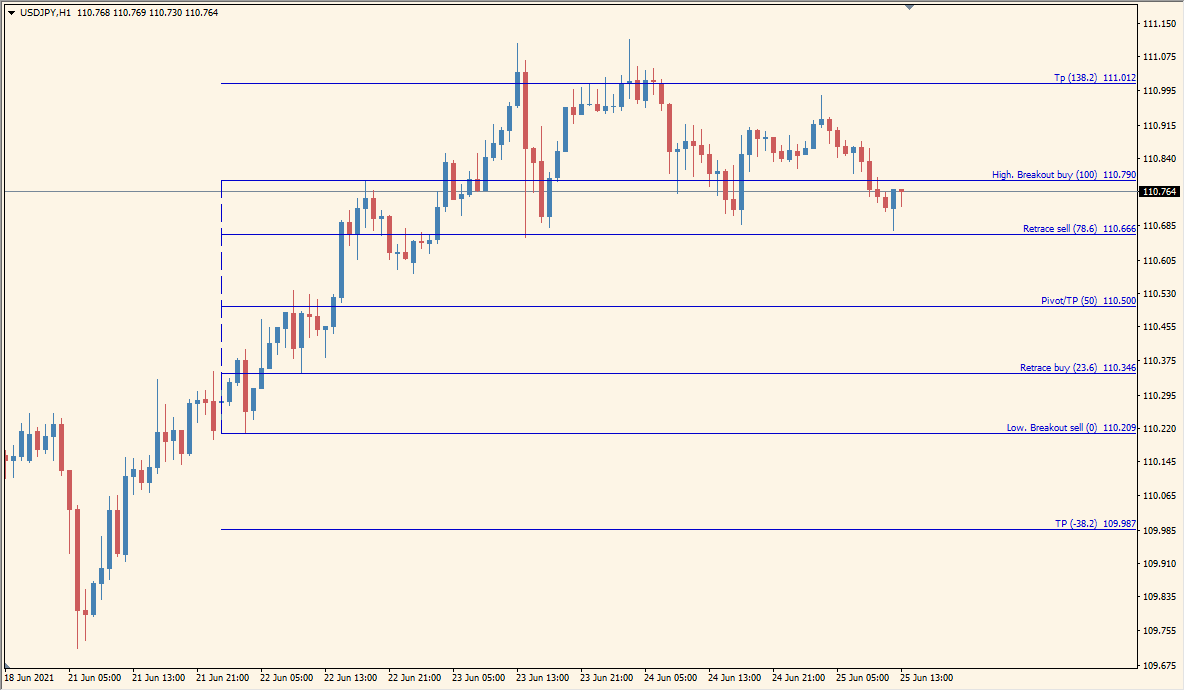Select the Low. Breakout sell (0) 110.209 label
The width and height of the screenshot is (1185, 691).
(x=1071, y=428)
